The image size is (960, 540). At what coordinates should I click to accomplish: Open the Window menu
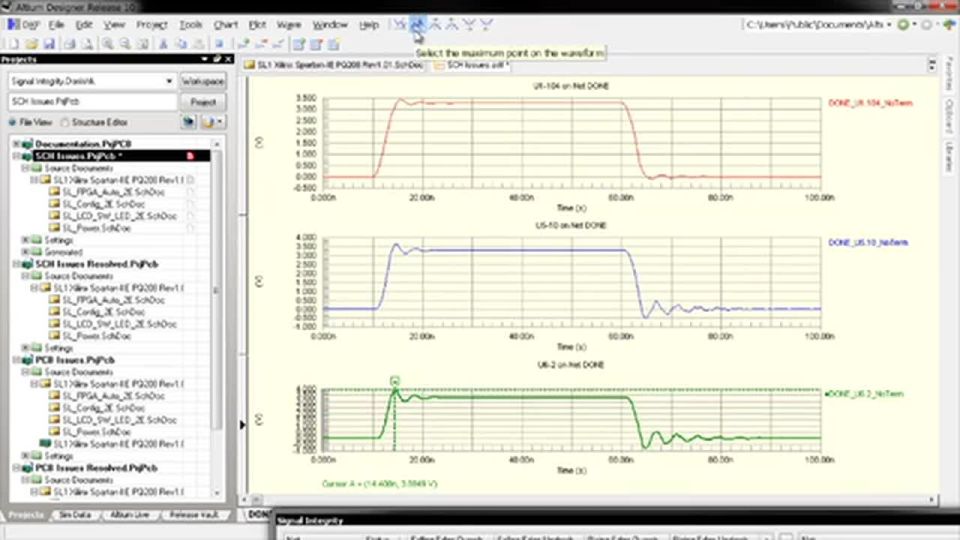(330, 24)
